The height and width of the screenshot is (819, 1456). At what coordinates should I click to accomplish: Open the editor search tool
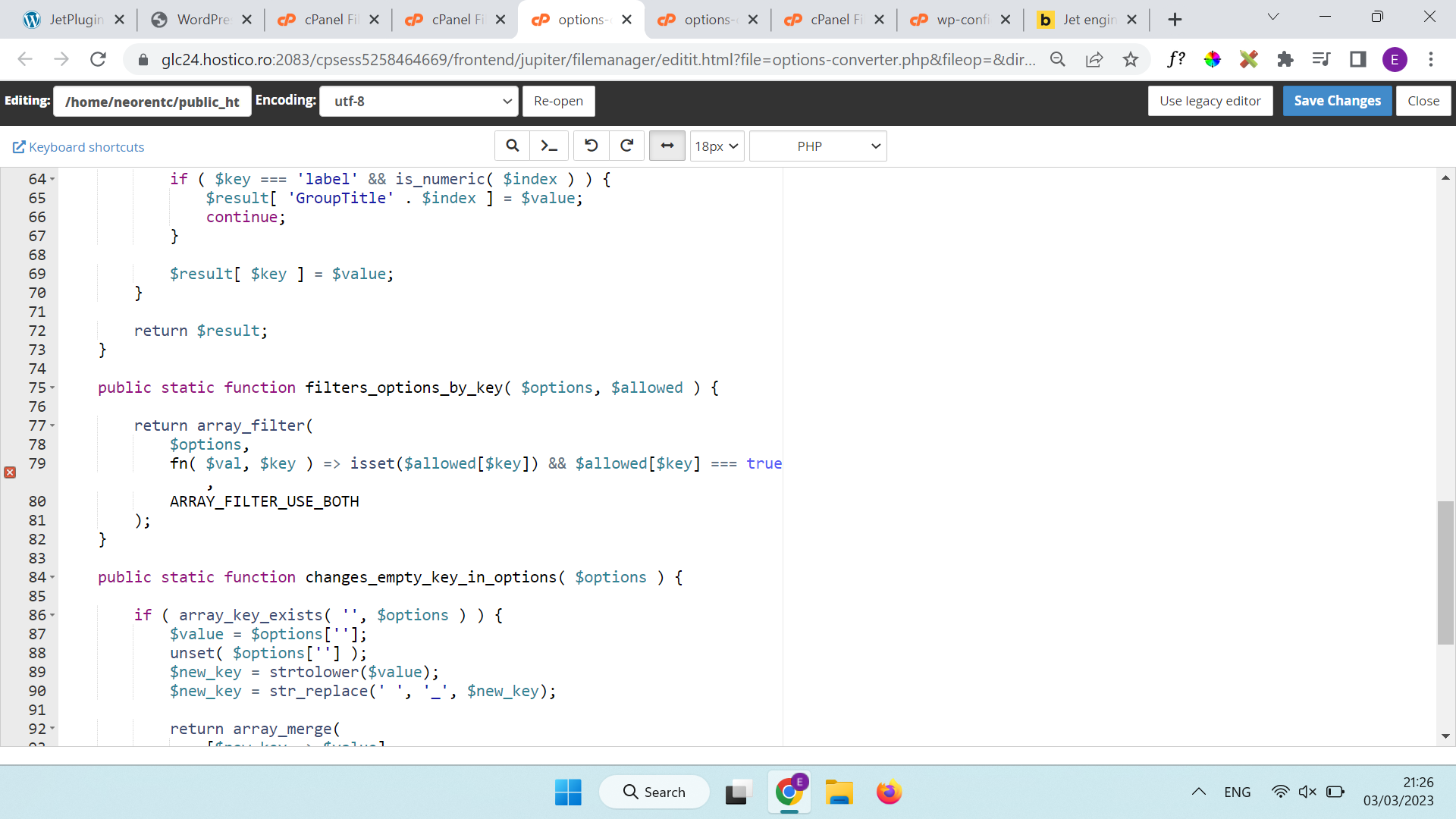click(x=513, y=146)
